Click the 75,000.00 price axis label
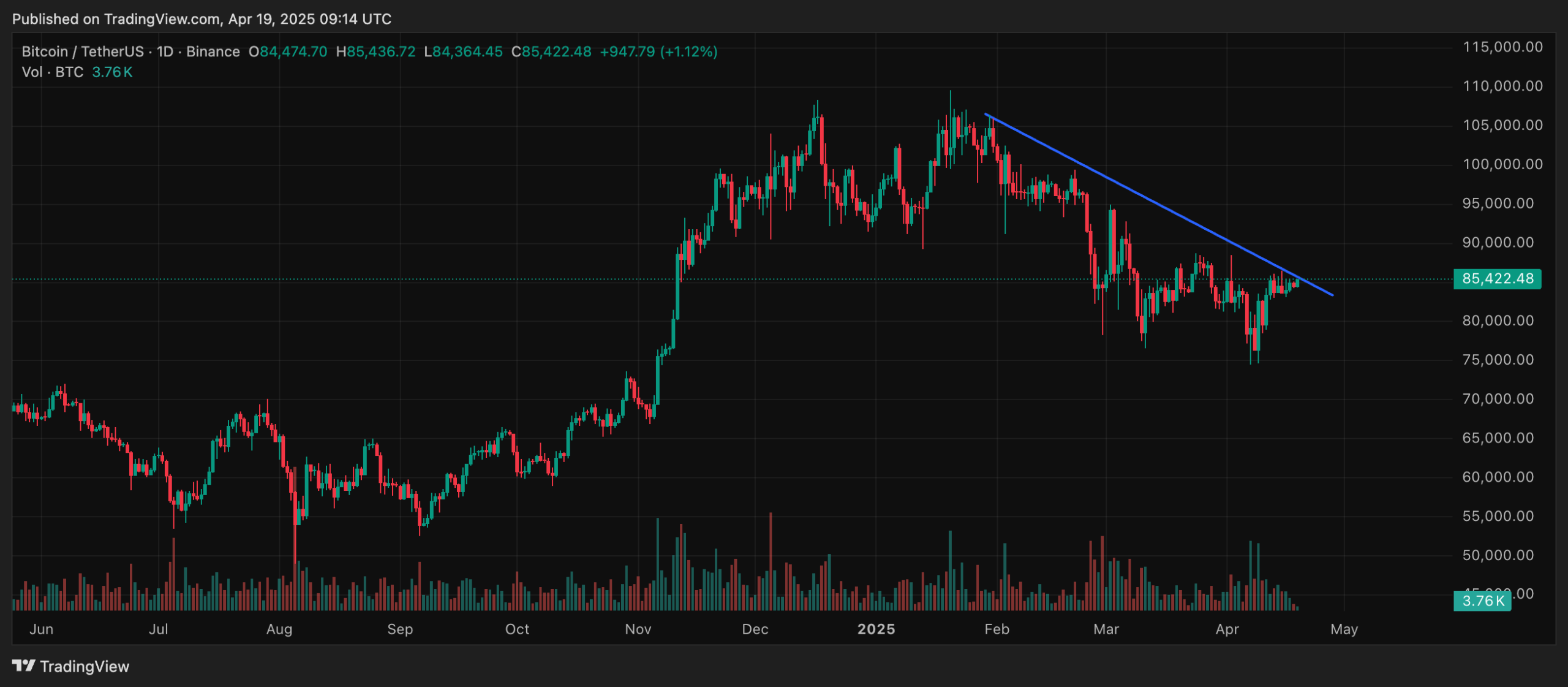 [1498, 360]
